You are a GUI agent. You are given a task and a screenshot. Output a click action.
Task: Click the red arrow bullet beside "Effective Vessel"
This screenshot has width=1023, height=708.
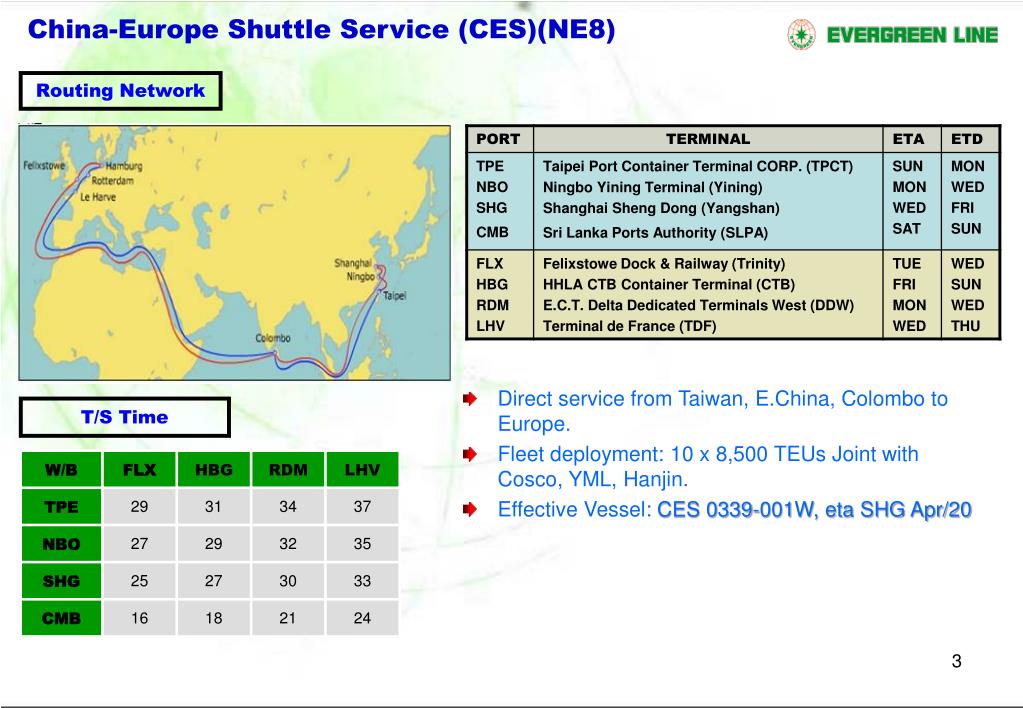pyautogui.click(x=470, y=509)
